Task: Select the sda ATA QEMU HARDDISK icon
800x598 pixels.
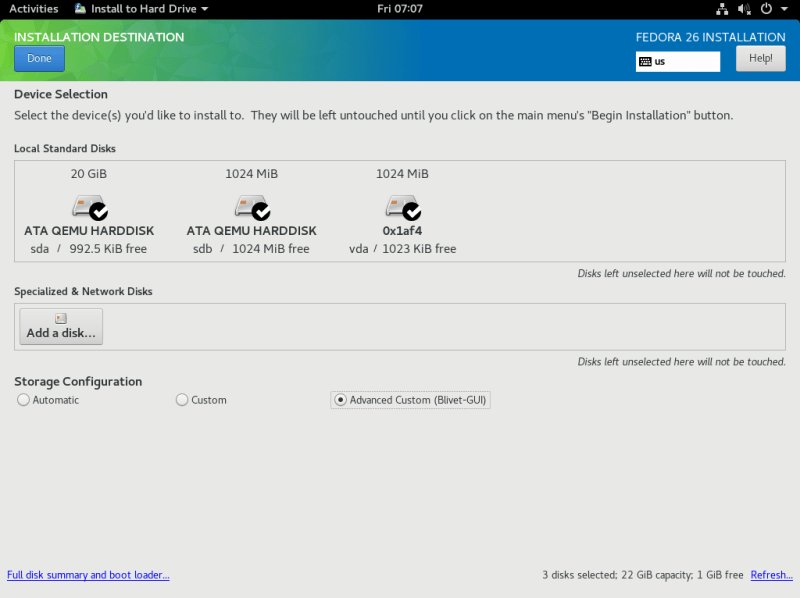Action: 88,208
